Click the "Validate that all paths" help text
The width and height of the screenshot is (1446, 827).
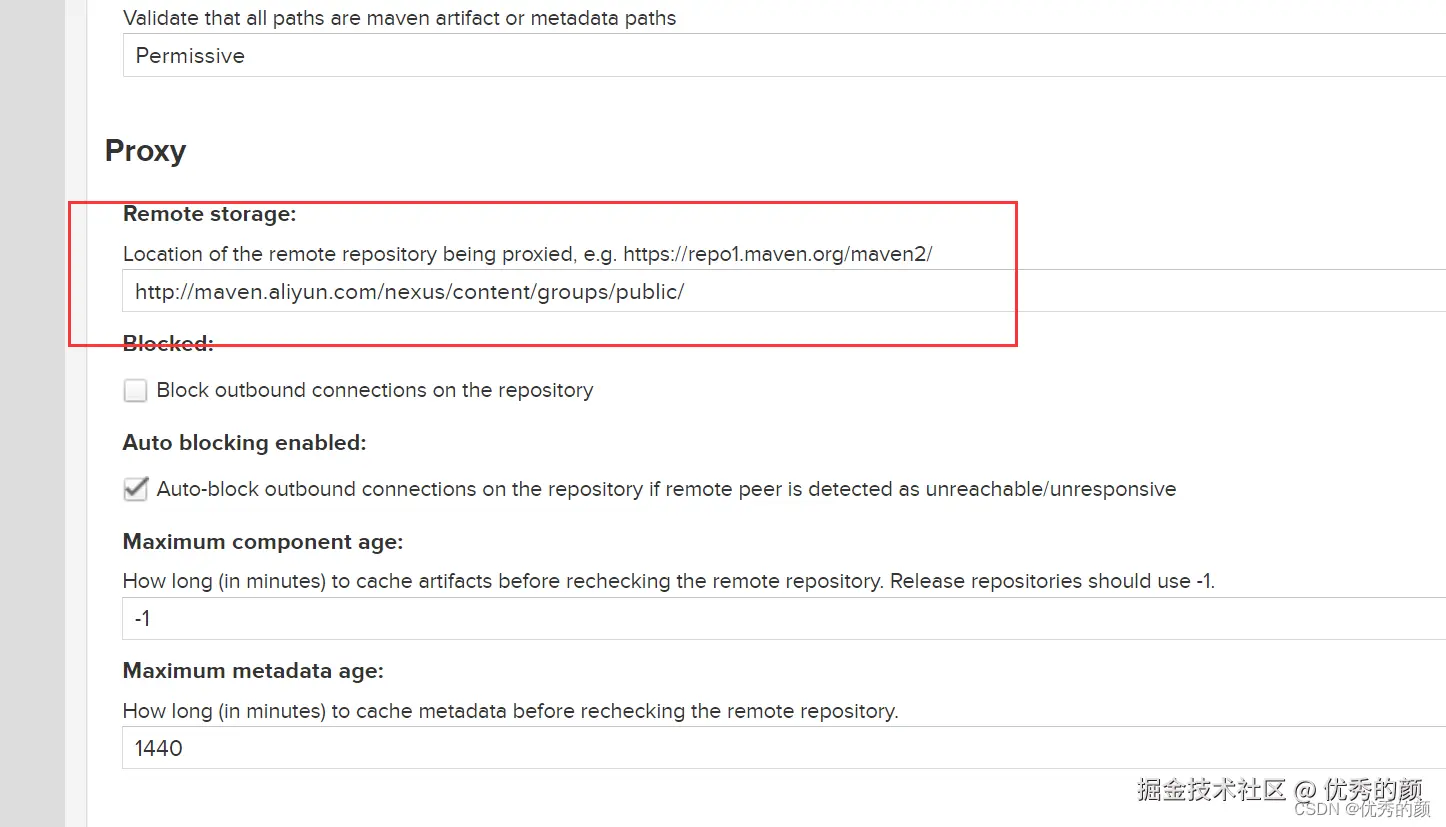[399, 18]
